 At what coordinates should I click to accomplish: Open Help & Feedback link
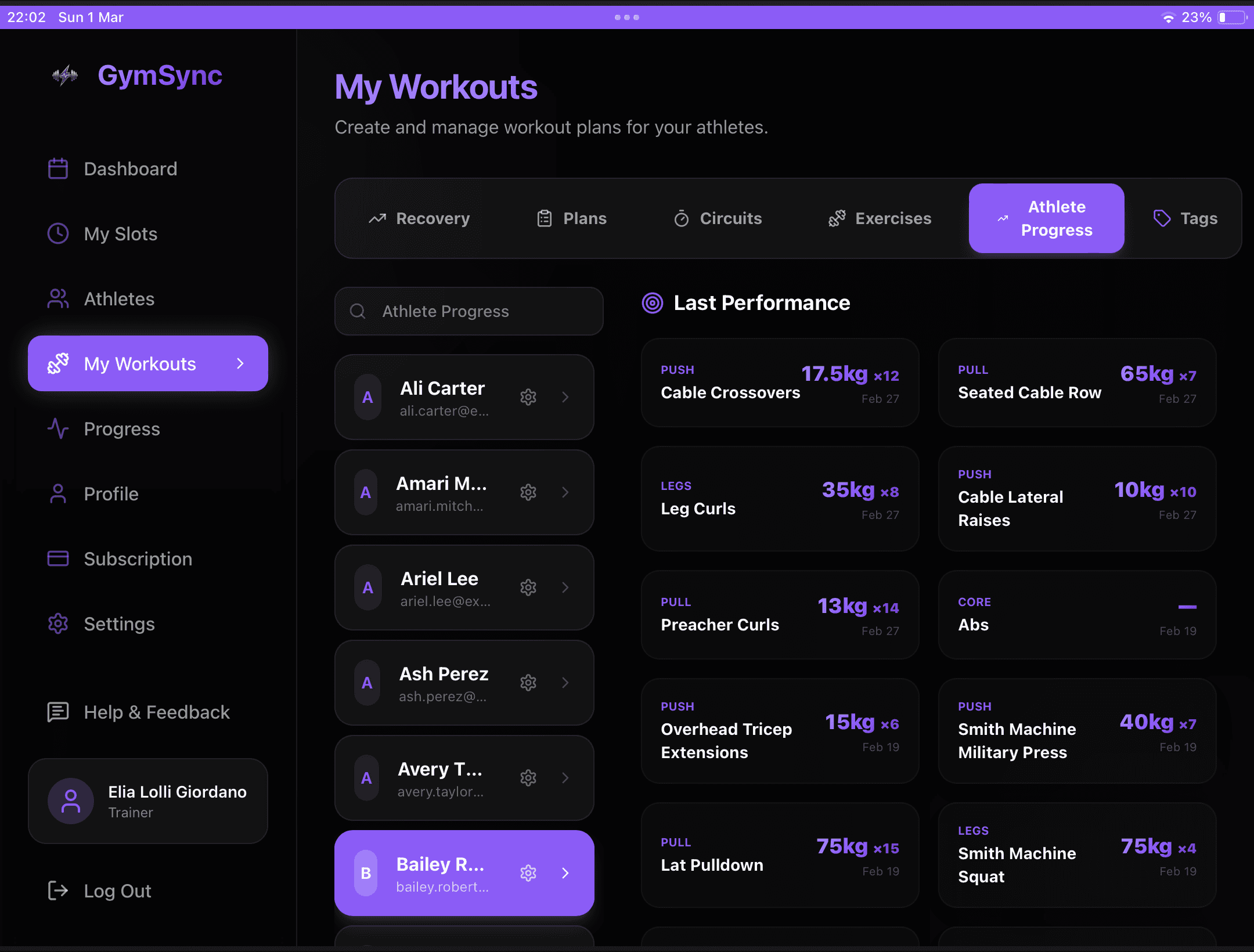[x=157, y=712]
